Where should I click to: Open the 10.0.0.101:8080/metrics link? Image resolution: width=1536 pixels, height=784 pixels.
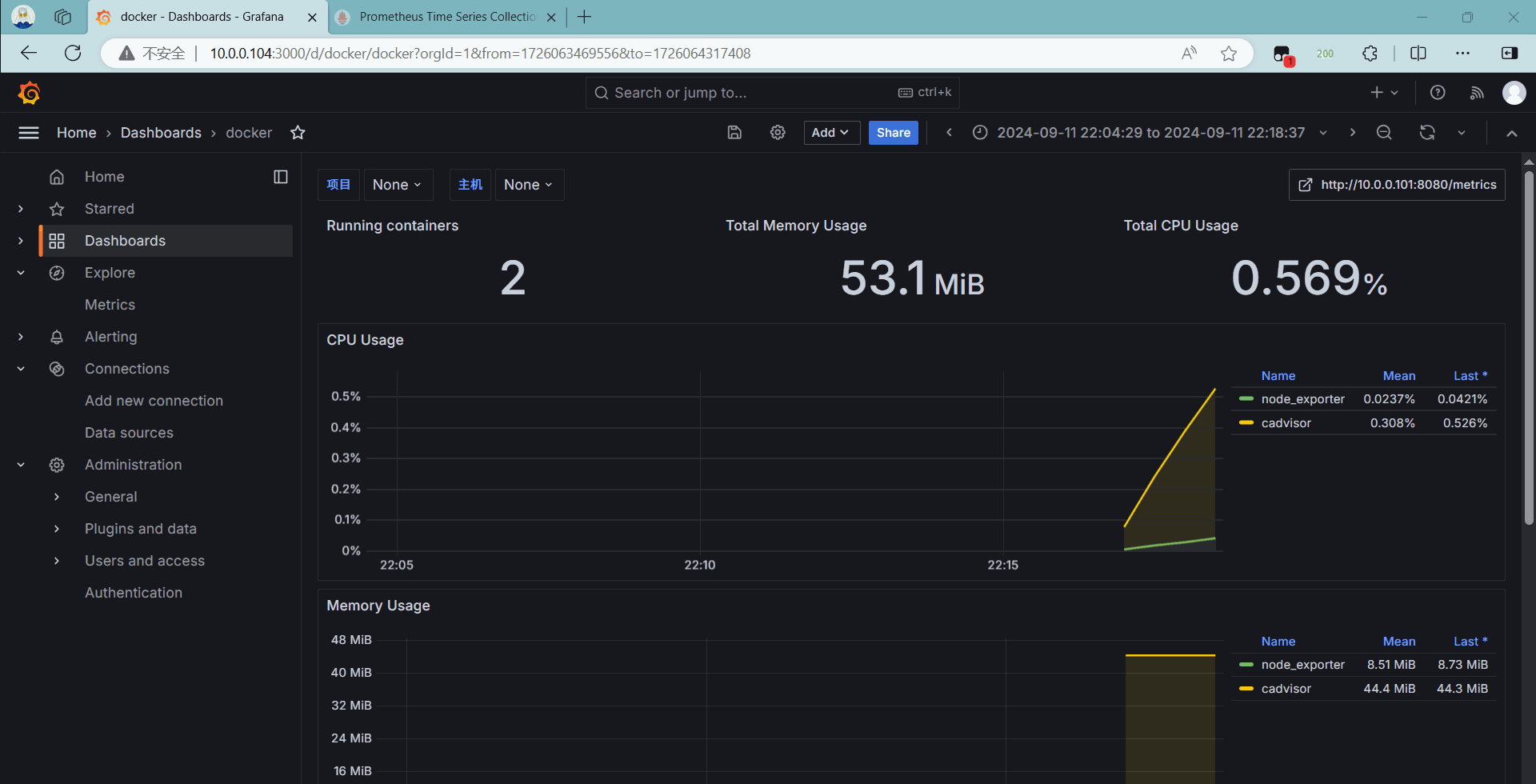(1397, 185)
